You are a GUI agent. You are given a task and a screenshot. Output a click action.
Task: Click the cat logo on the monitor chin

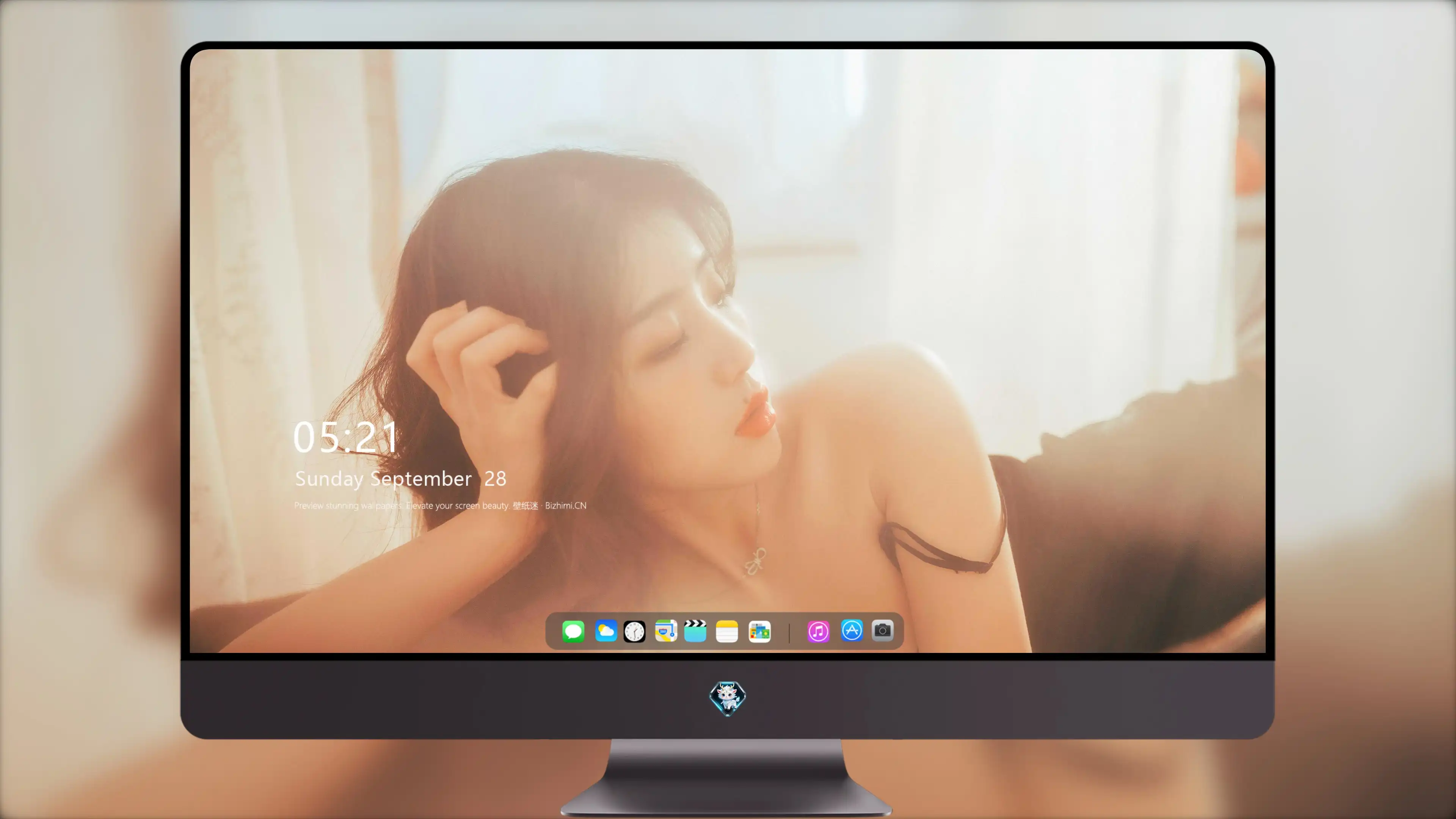coord(728,698)
